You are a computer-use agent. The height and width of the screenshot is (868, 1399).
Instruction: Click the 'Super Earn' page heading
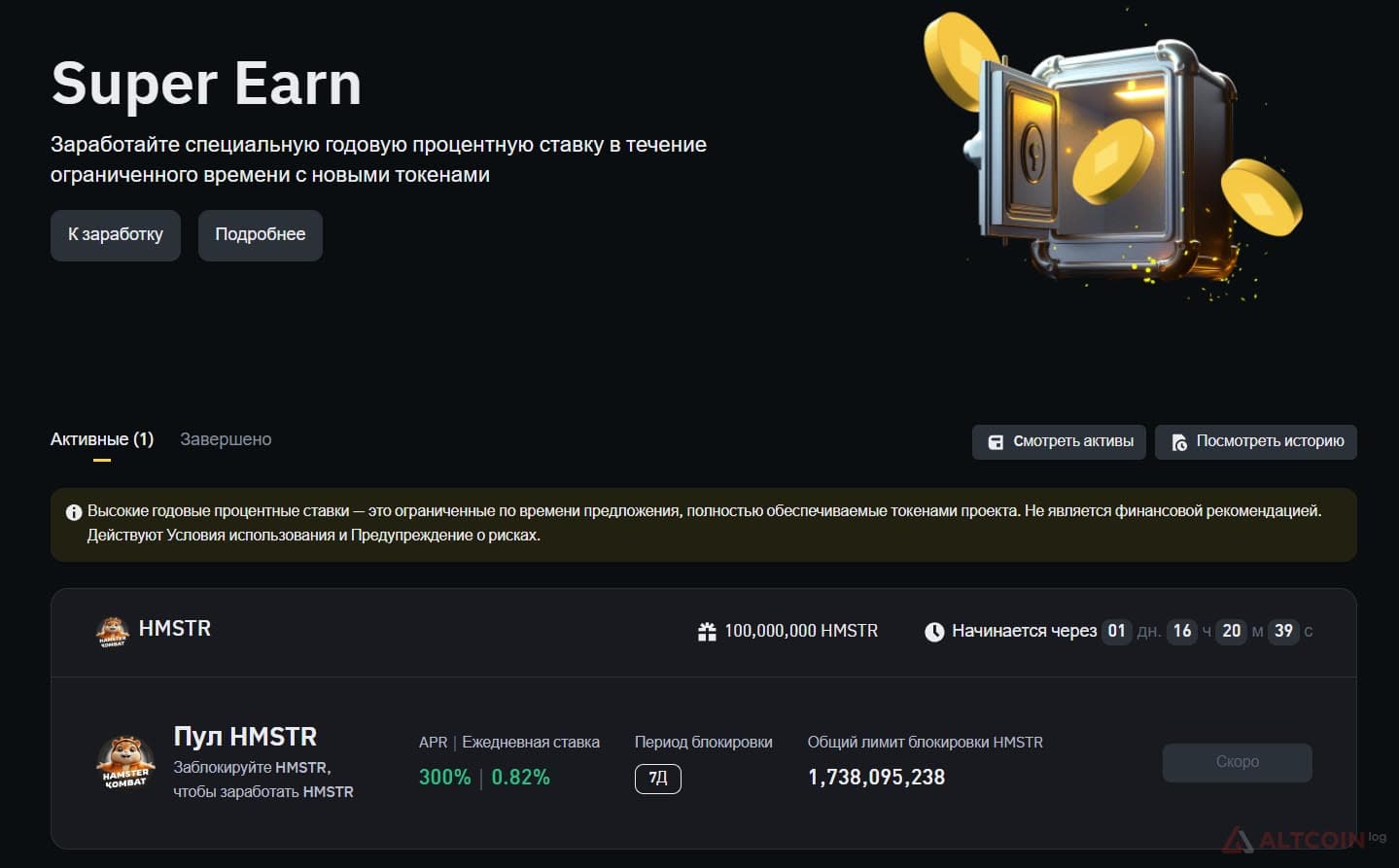(206, 84)
